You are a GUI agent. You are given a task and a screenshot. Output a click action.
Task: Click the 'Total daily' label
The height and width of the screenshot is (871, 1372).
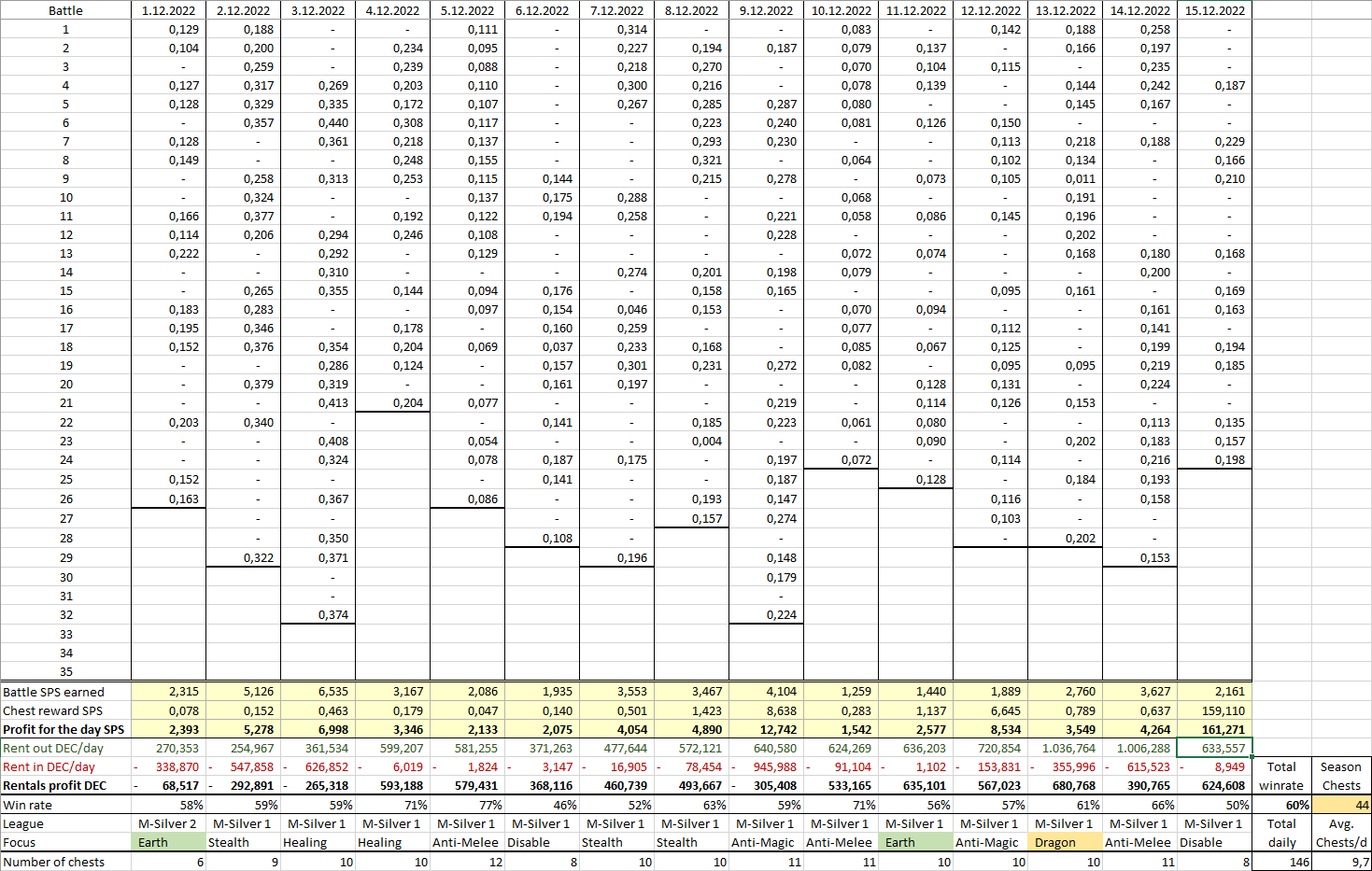pos(1281,833)
